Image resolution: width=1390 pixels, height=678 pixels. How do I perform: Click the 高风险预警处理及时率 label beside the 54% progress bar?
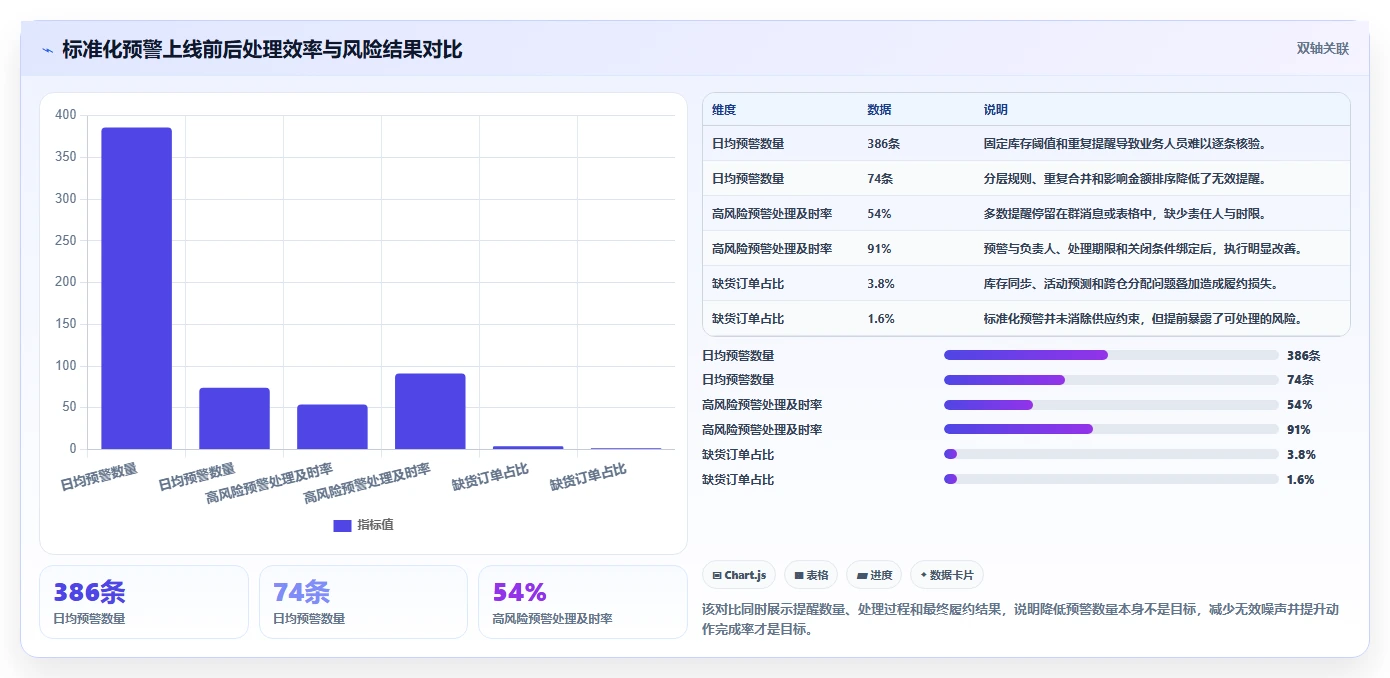coord(762,405)
